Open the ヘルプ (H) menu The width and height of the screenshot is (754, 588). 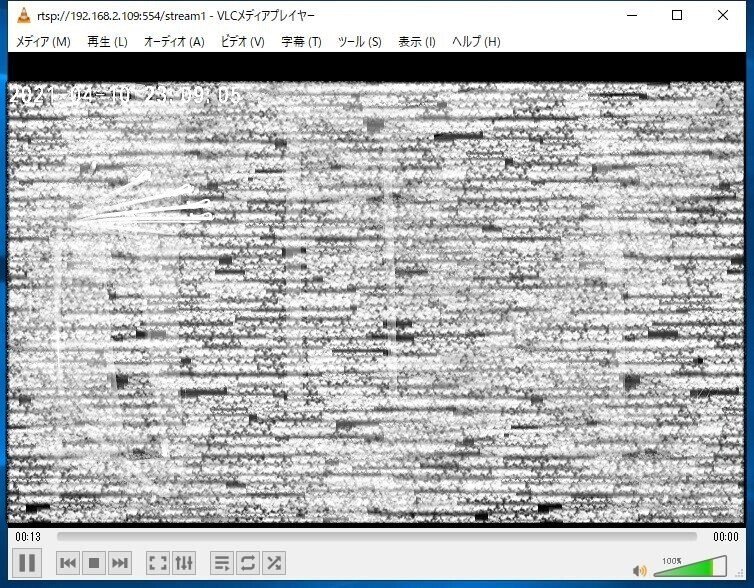(x=476, y=42)
